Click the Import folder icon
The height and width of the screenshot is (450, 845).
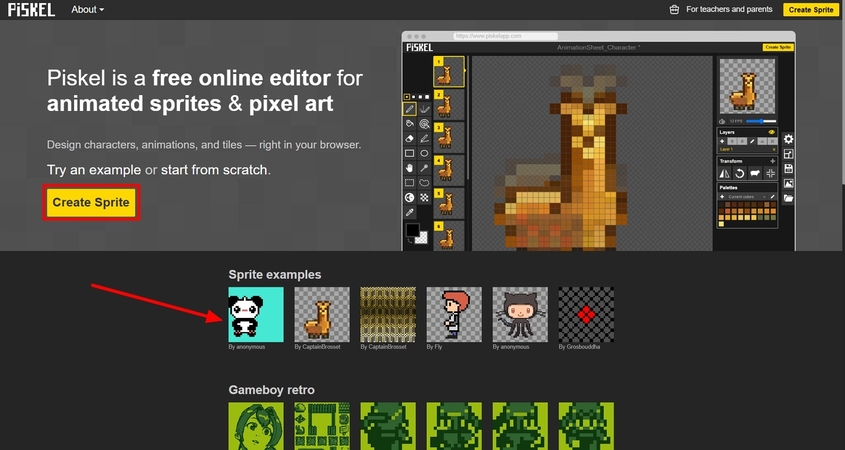[x=788, y=198]
